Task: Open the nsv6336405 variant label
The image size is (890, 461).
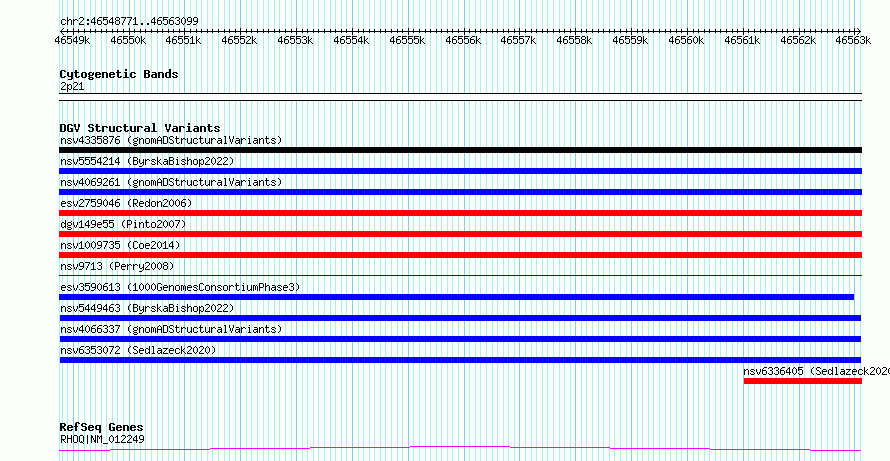Action: click(x=816, y=371)
